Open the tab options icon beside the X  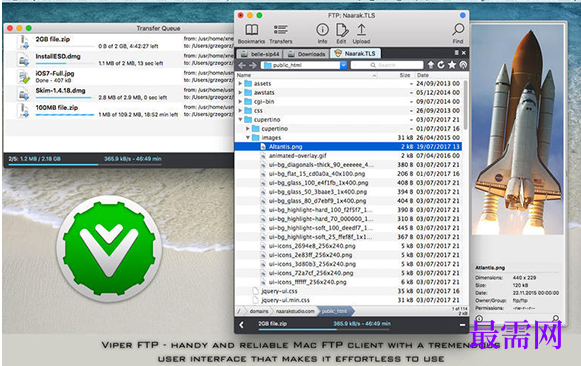456,53
